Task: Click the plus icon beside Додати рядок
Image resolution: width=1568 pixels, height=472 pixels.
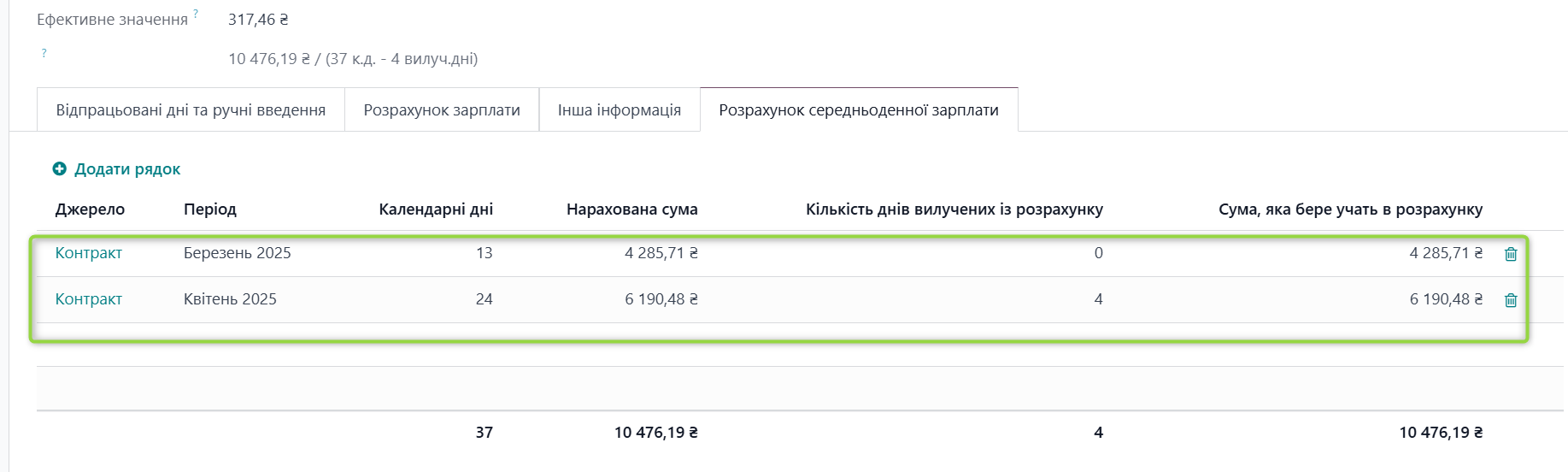Action: click(59, 169)
